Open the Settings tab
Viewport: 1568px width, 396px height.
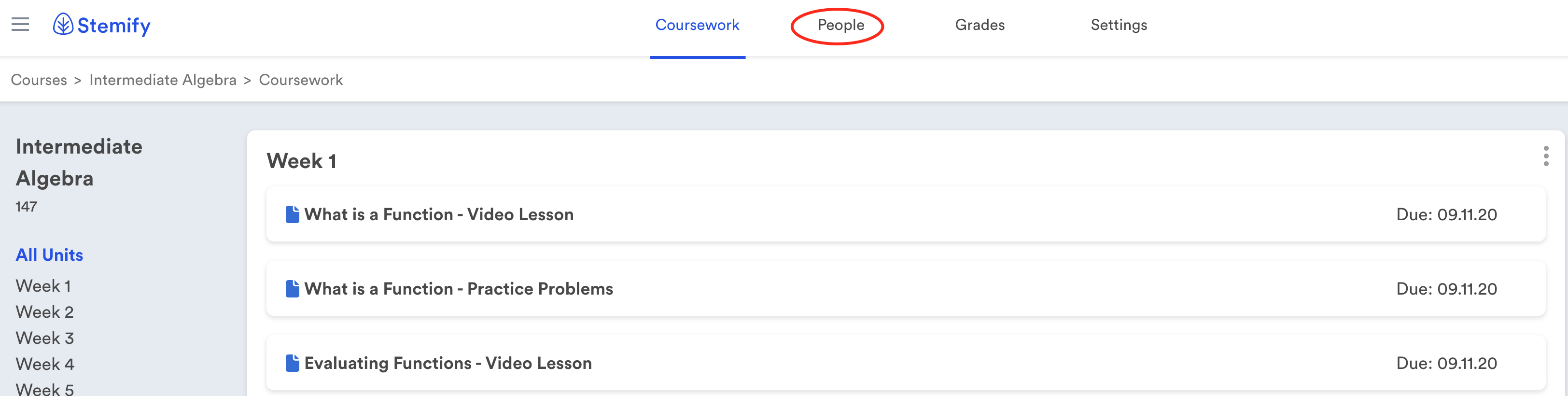1118,25
